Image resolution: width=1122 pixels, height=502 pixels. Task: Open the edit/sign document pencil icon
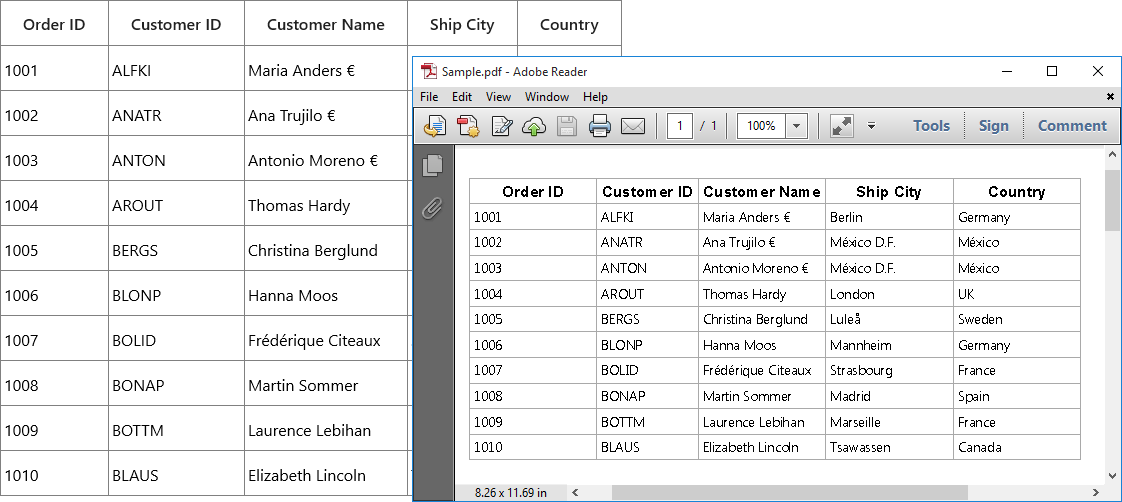coord(502,127)
